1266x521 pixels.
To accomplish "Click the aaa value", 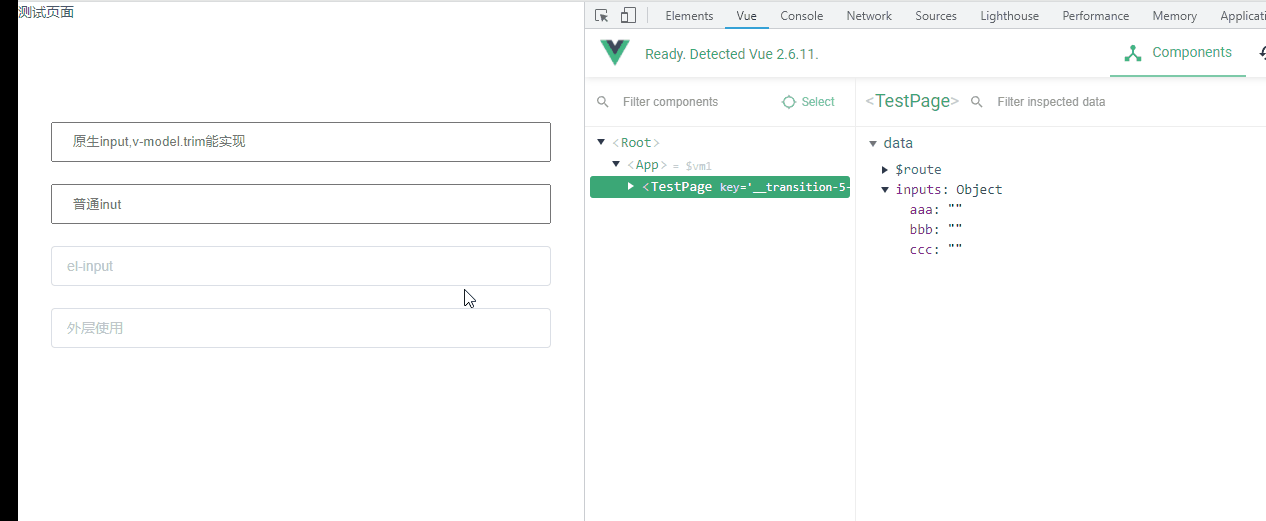I will (955, 210).
